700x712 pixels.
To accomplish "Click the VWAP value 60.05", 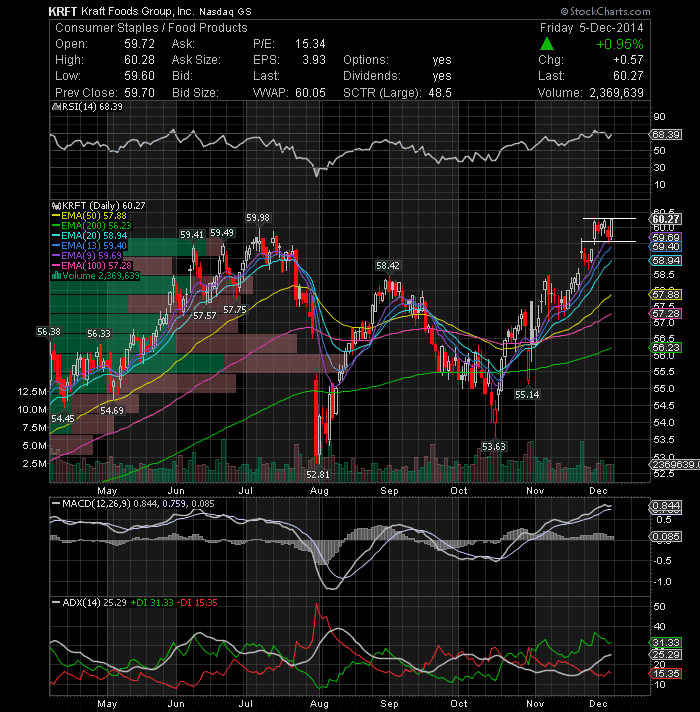I will 311,93.
